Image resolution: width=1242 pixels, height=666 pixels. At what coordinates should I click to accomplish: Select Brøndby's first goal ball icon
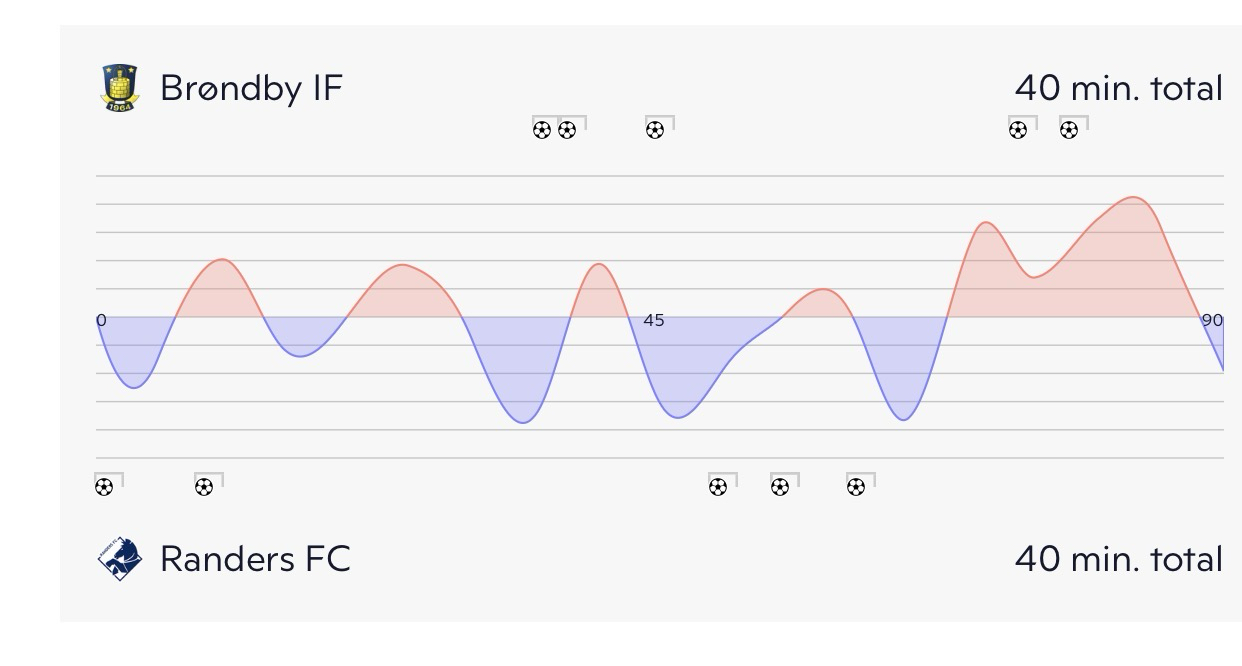coord(542,130)
